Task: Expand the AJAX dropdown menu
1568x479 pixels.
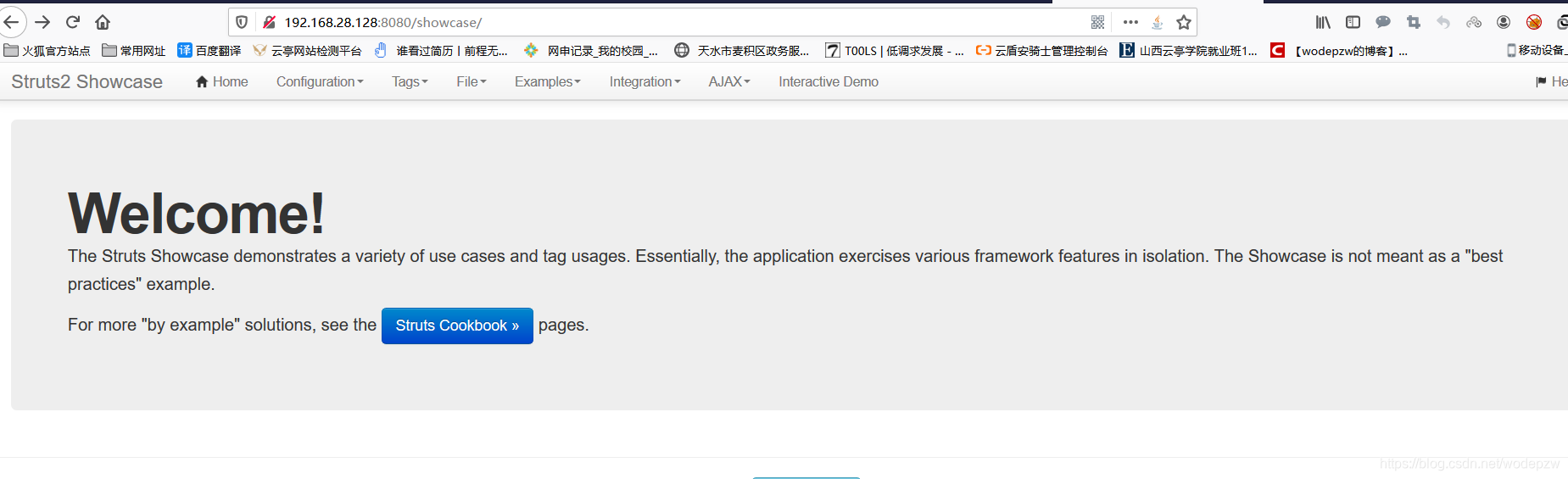Action: 729,81
